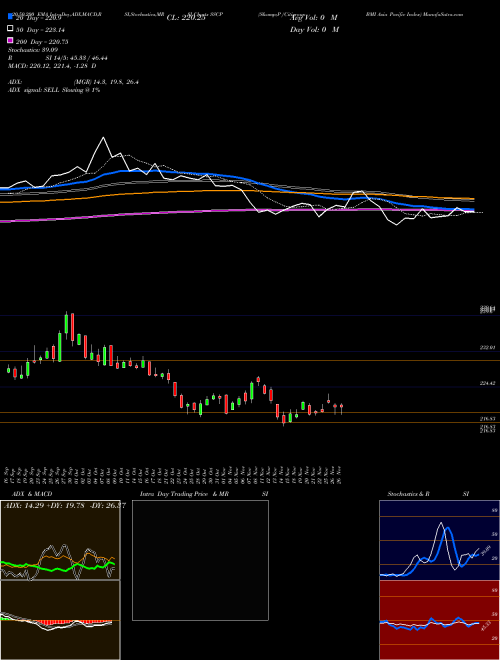The height and width of the screenshot is (660, 500).
Task: Click the 'Day Vol: 0 M' label
Action: tap(314, 29)
